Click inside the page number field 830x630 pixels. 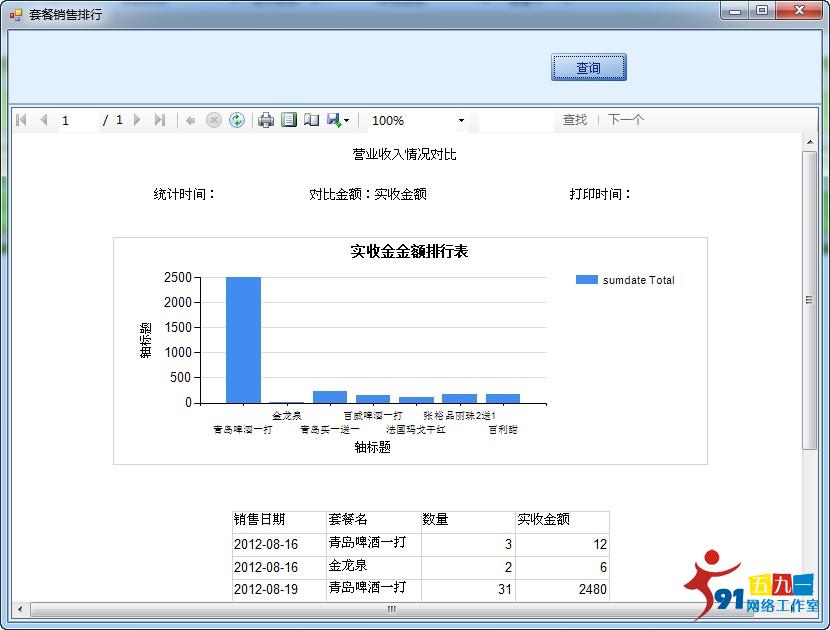tap(67, 120)
